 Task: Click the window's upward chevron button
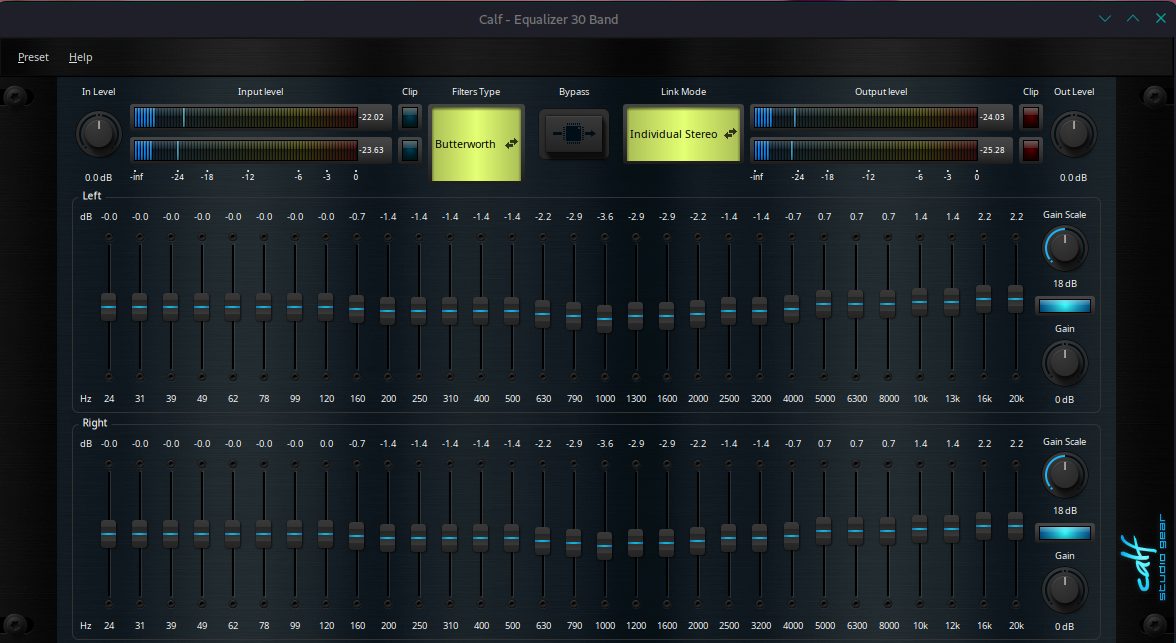coord(1132,19)
